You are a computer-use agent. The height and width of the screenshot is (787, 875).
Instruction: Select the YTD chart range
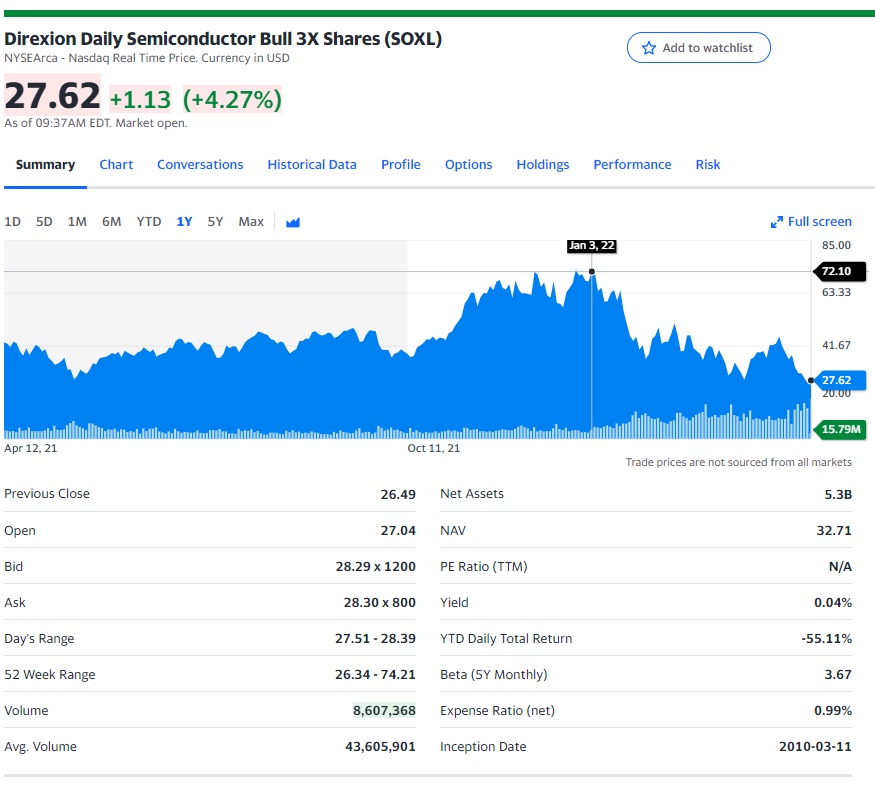148,222
